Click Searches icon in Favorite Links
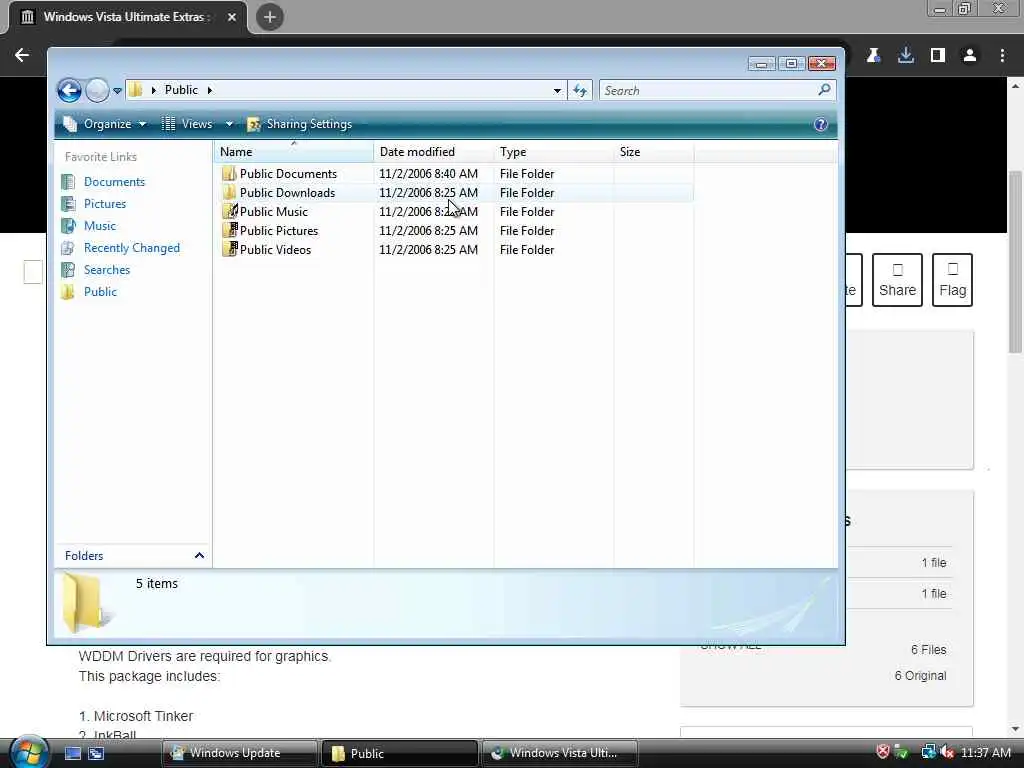The image size is (1024, 768). (68, 270)
